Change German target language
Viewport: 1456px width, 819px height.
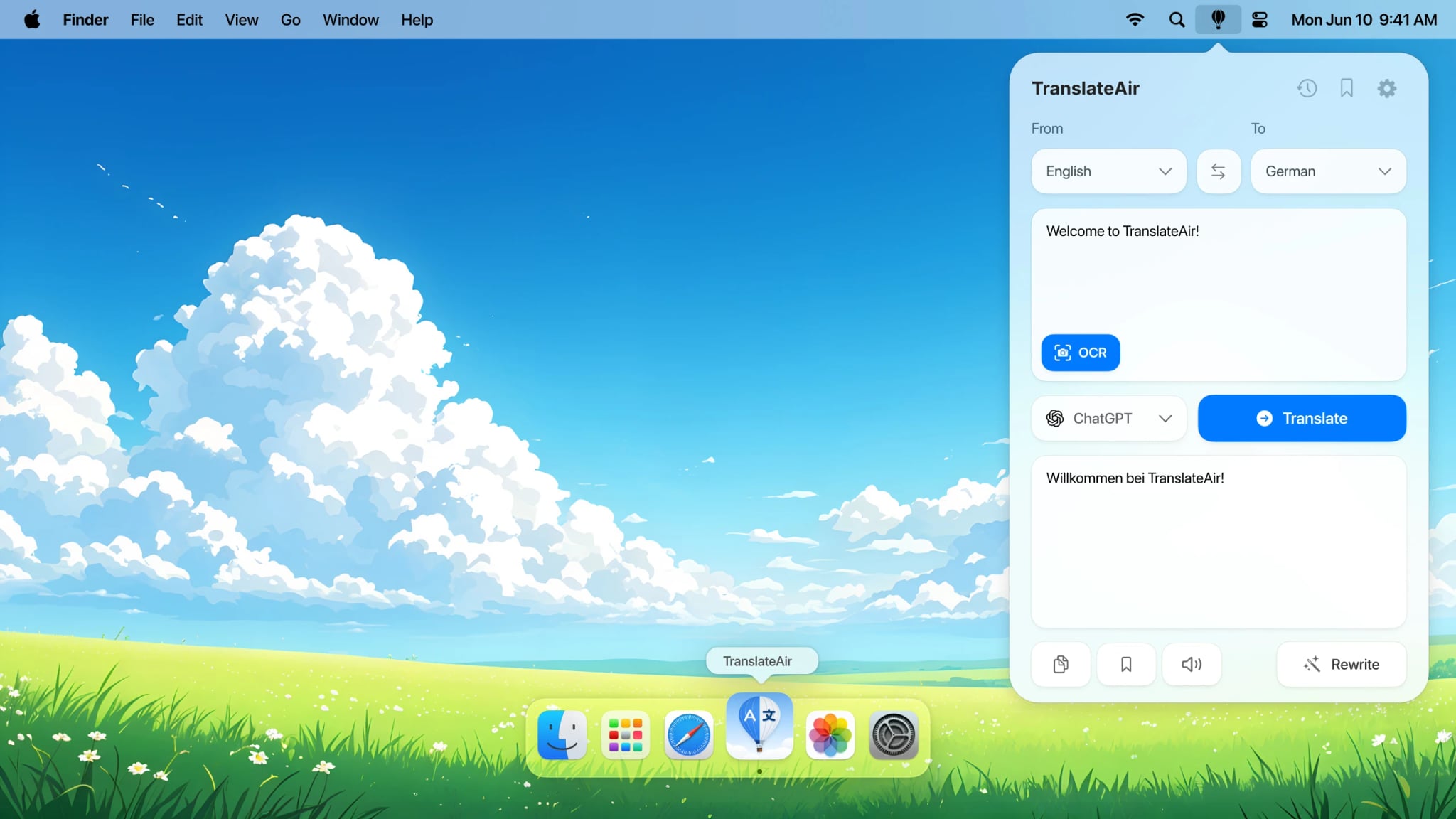tap(1327, 171)
